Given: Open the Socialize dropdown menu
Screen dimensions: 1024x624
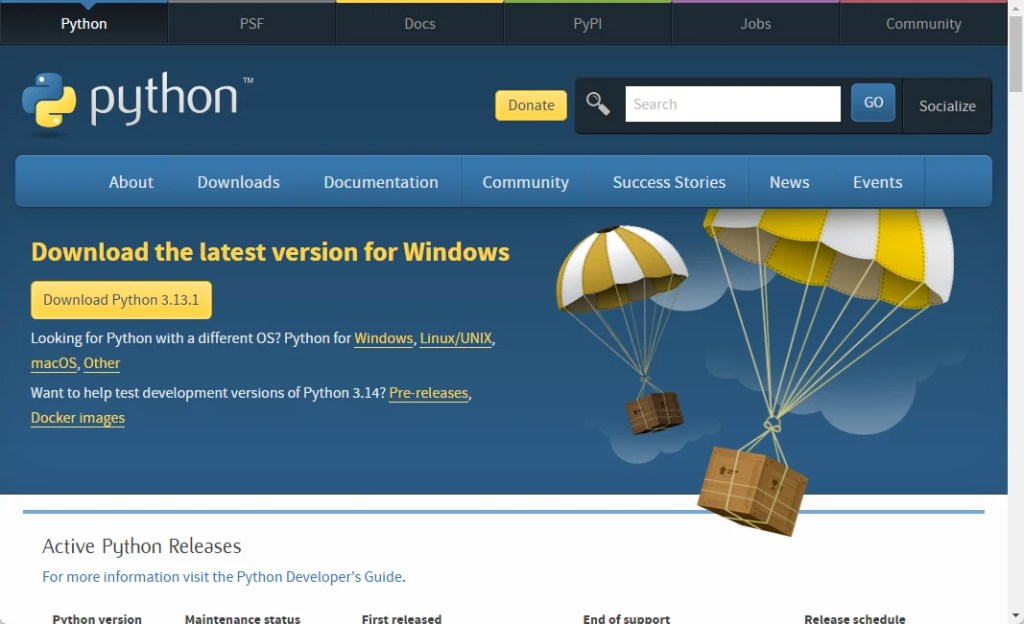Looking at the screenshot, I should click(947, 106).
